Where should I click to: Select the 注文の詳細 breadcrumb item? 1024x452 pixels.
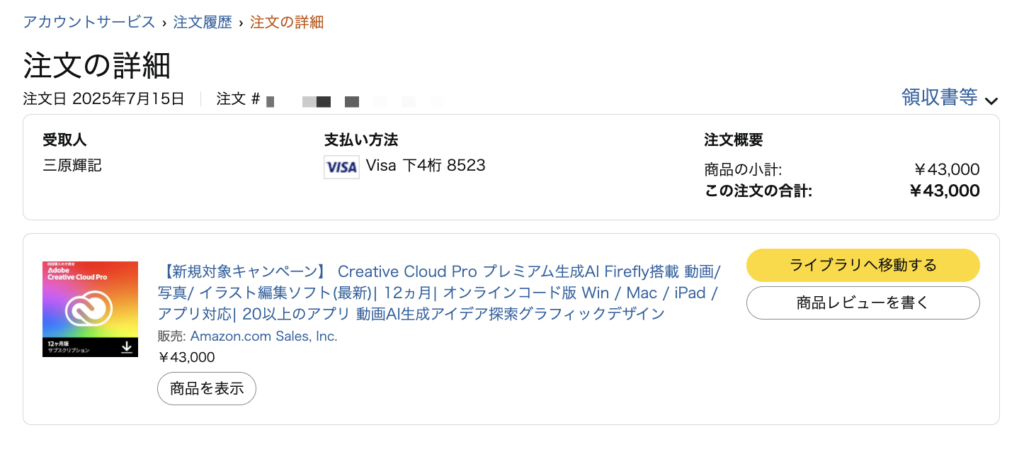(x=287, y=23)
